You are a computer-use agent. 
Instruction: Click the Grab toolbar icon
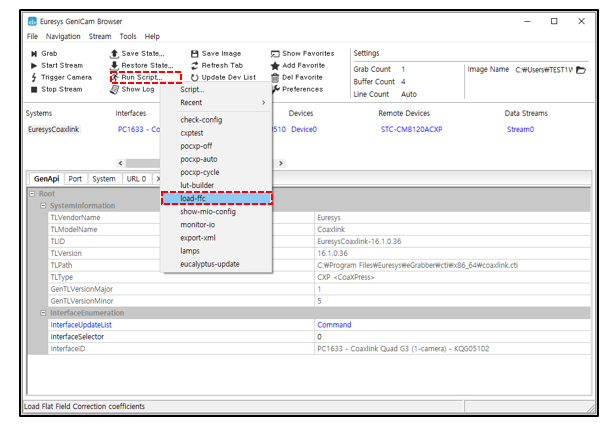pyautogui.click(x=34, y=53)
